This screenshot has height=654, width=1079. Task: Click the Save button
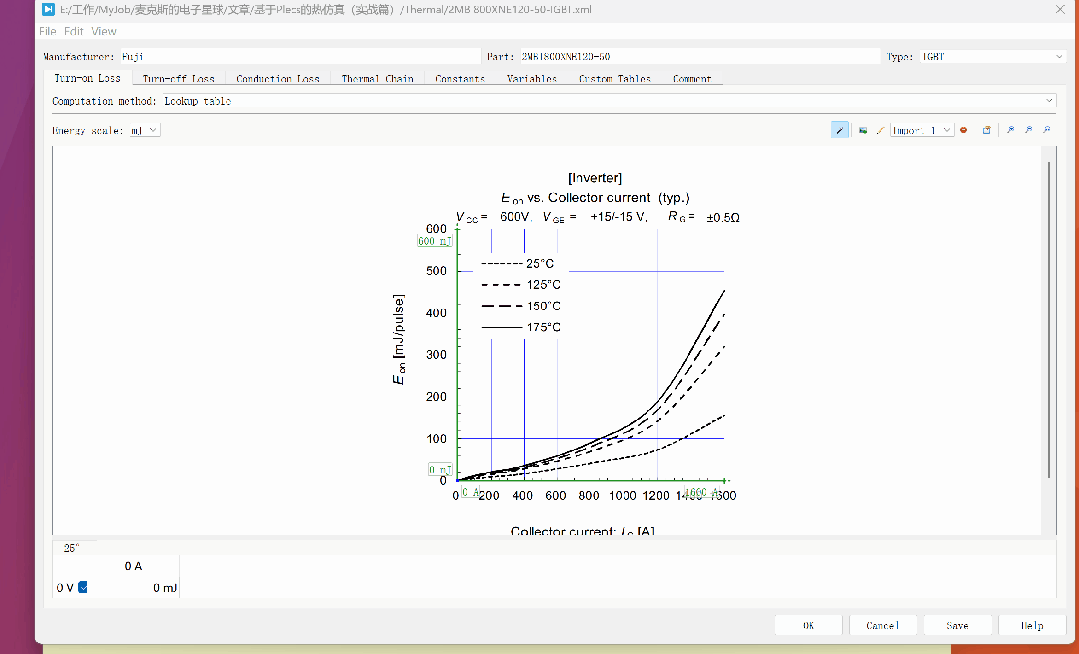(957, 625)
